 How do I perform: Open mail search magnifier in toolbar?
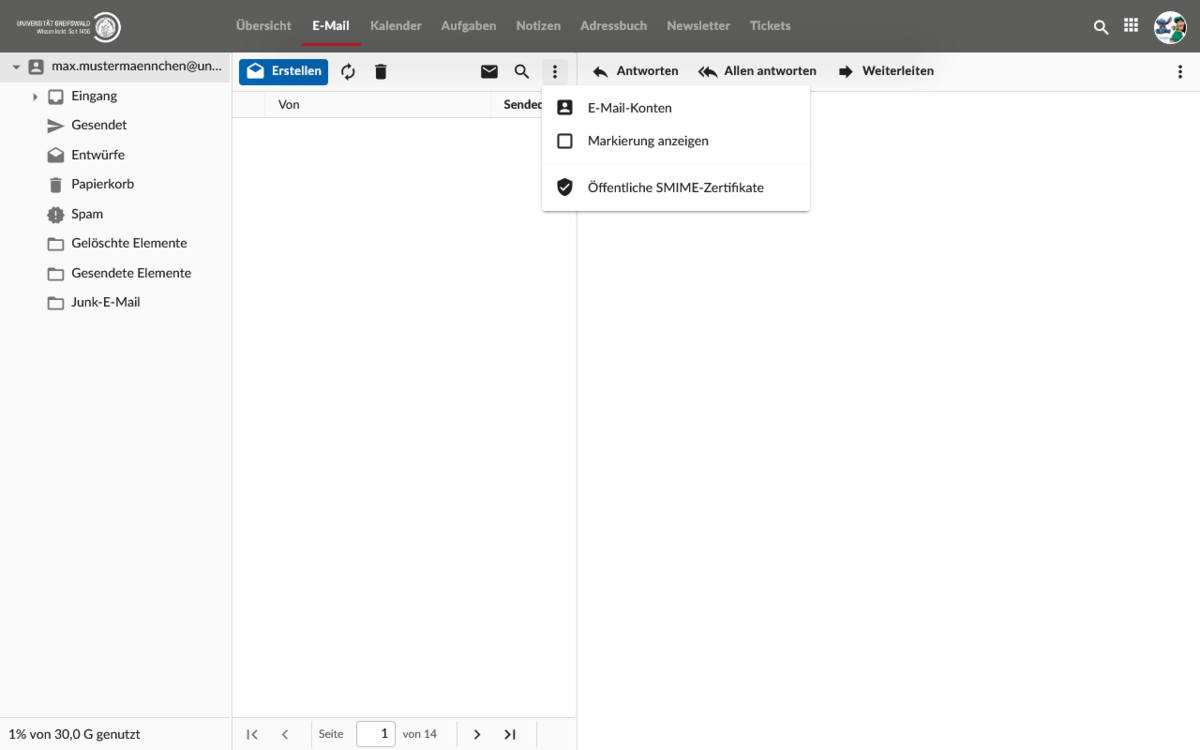pyautogui.click(x=521, y=72)
